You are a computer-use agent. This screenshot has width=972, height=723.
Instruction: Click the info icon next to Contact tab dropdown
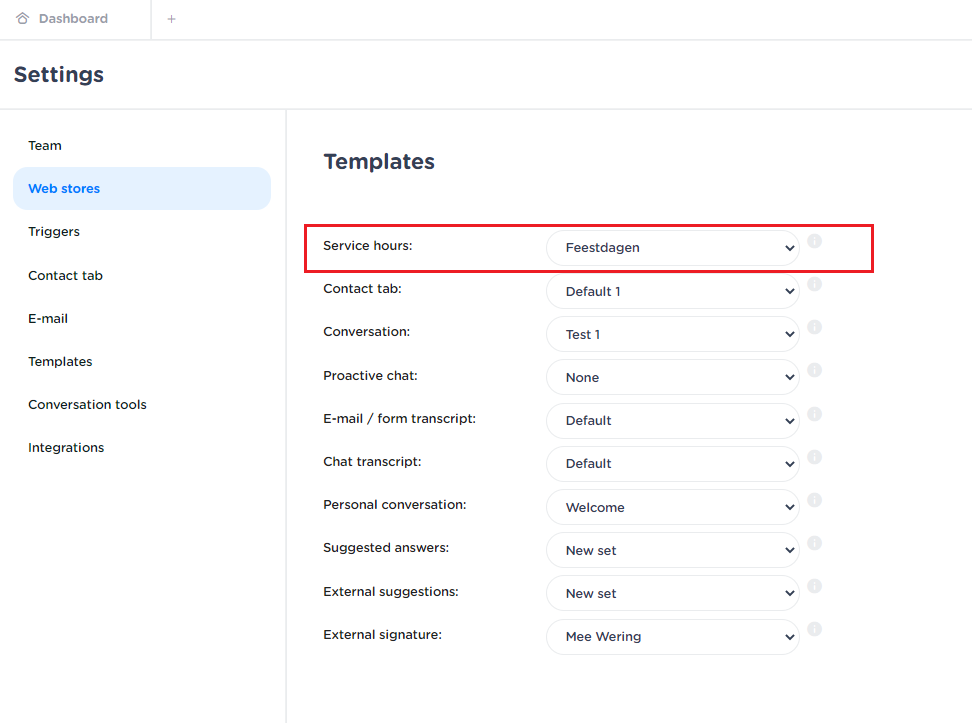[x=814, y=284]
